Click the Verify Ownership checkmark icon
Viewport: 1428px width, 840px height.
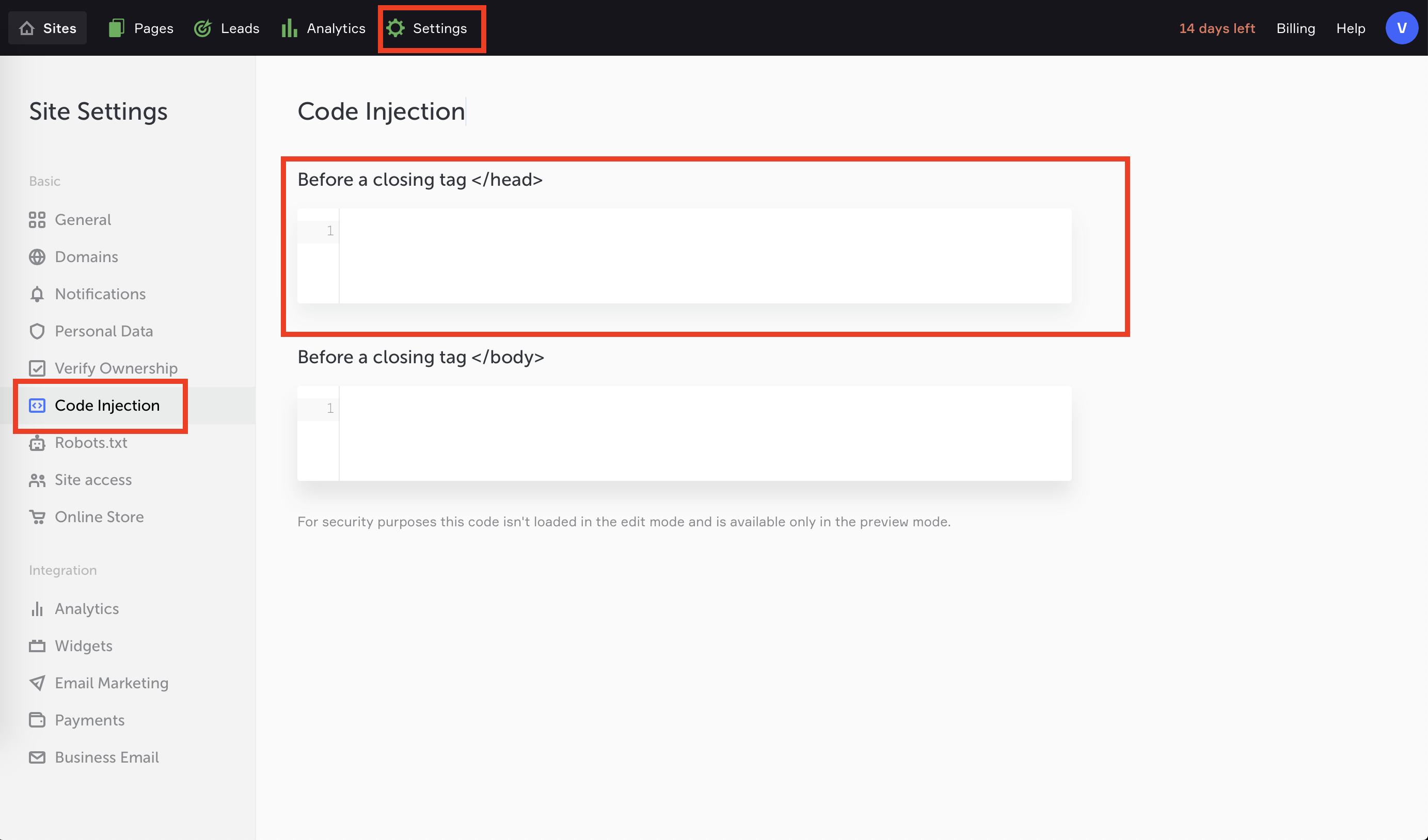tap(37, 368)
